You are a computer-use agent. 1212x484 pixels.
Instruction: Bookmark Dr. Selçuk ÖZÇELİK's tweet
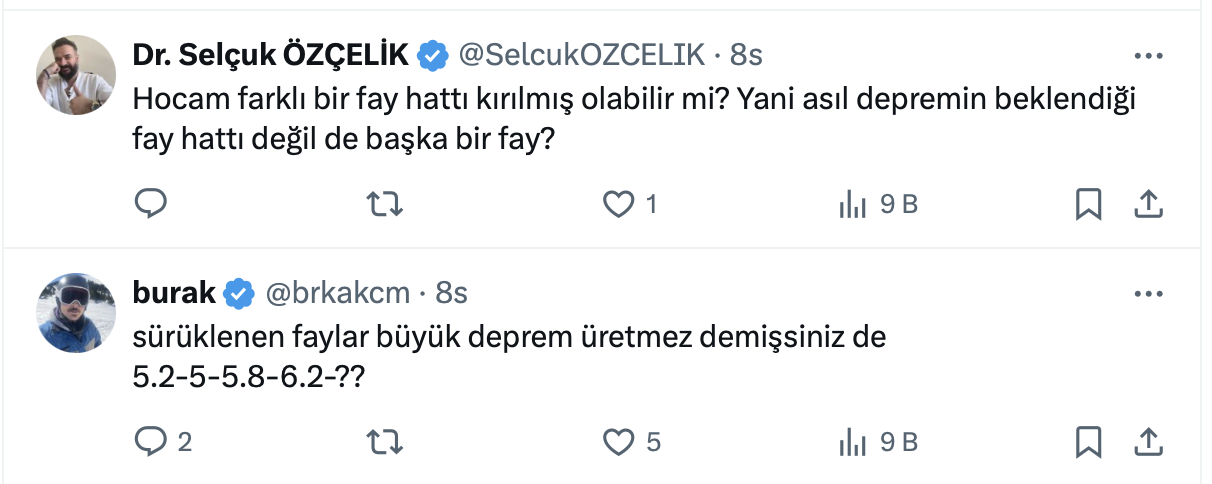pyautogui.click(x=1088, y=204)
